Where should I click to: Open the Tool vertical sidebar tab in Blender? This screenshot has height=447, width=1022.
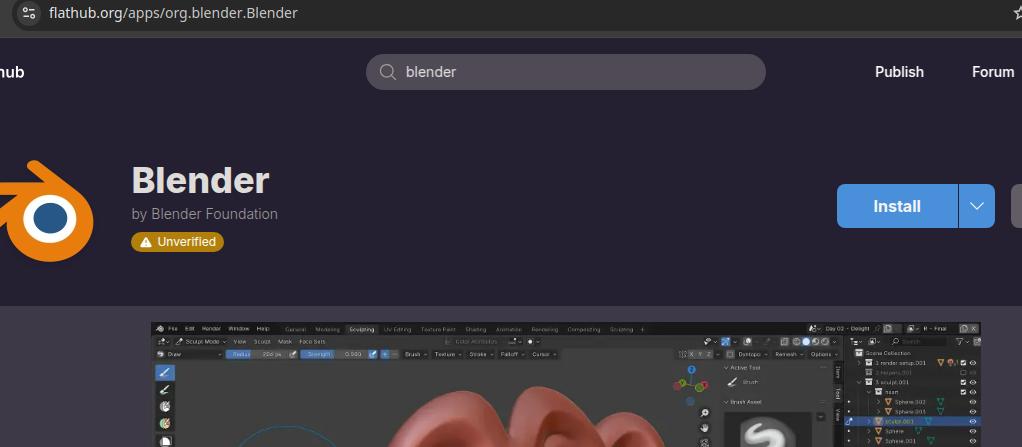tap(838, 394)
